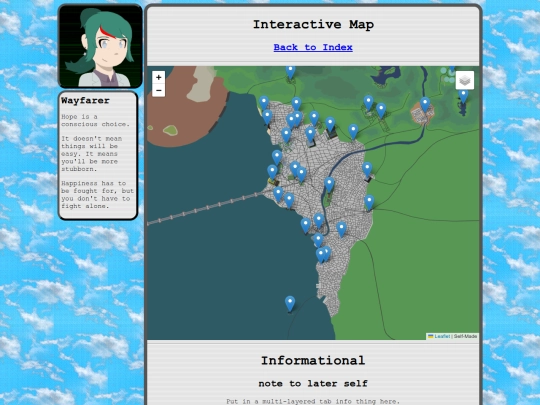Viewport: 540px width, 405px height.
Task: Select the northwesternmost city marker on the coast
Action: (264, 103)
